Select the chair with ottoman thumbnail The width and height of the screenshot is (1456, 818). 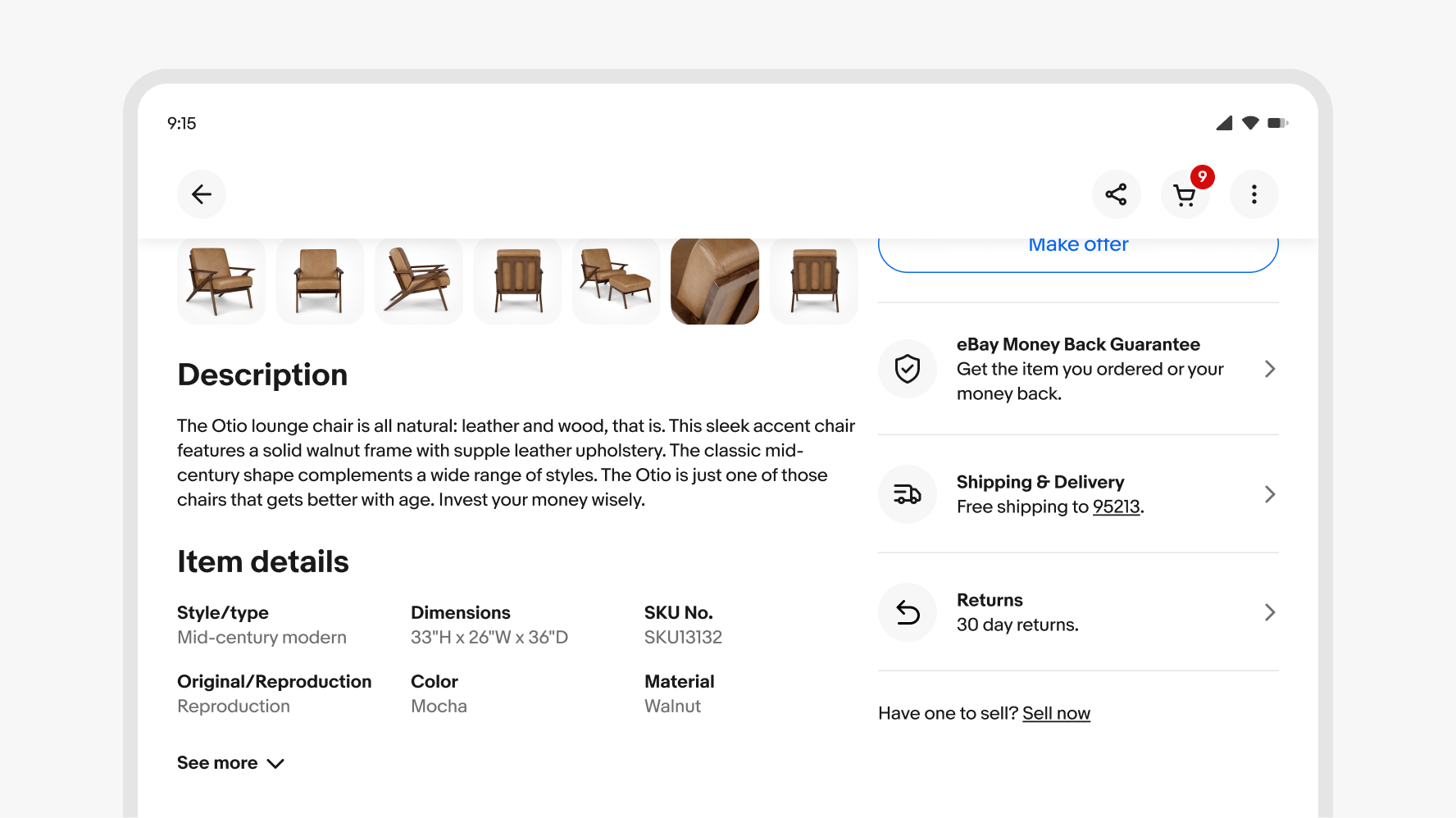pos(617,281)
